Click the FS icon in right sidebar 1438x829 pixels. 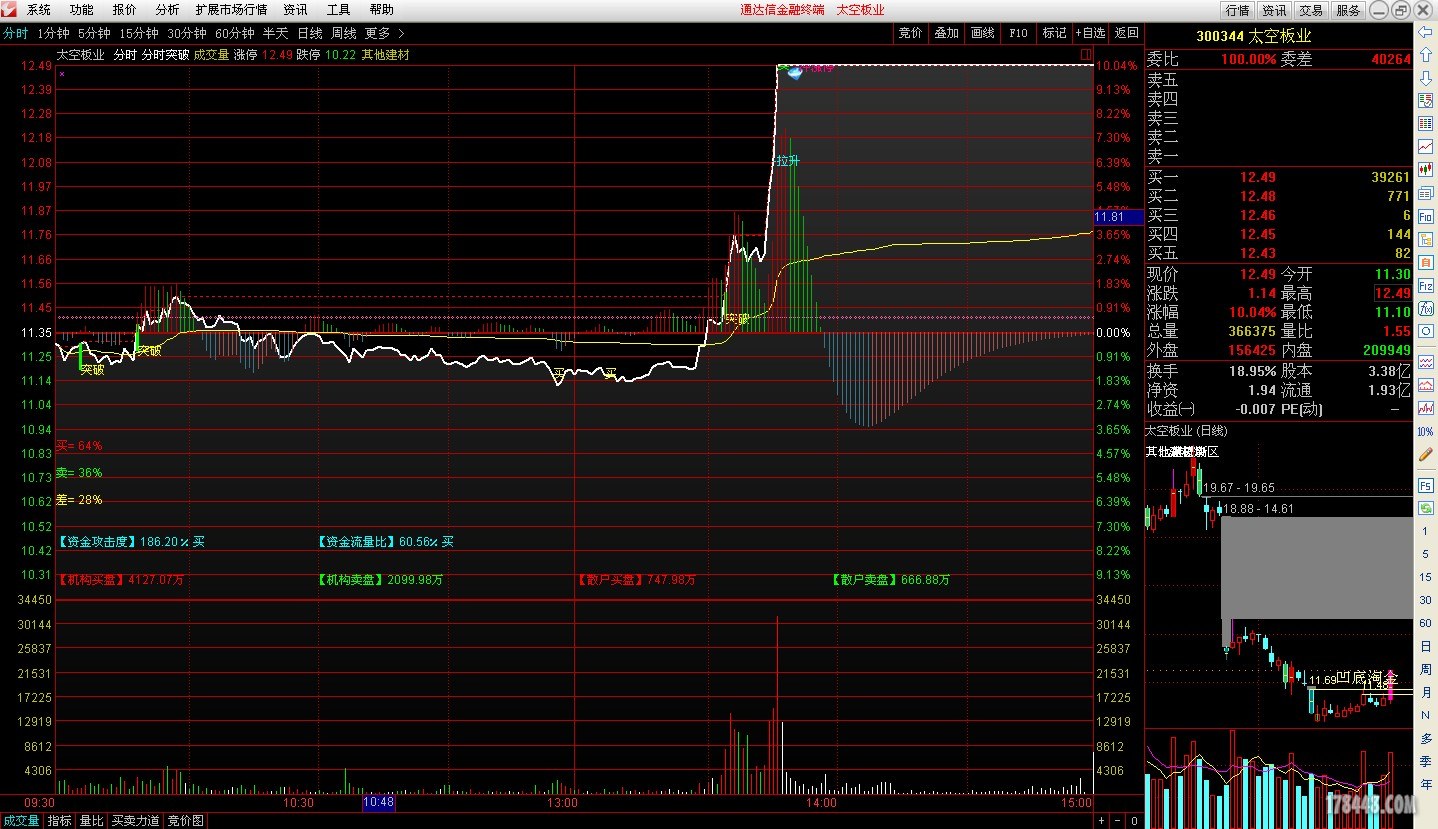(1425, 485)
